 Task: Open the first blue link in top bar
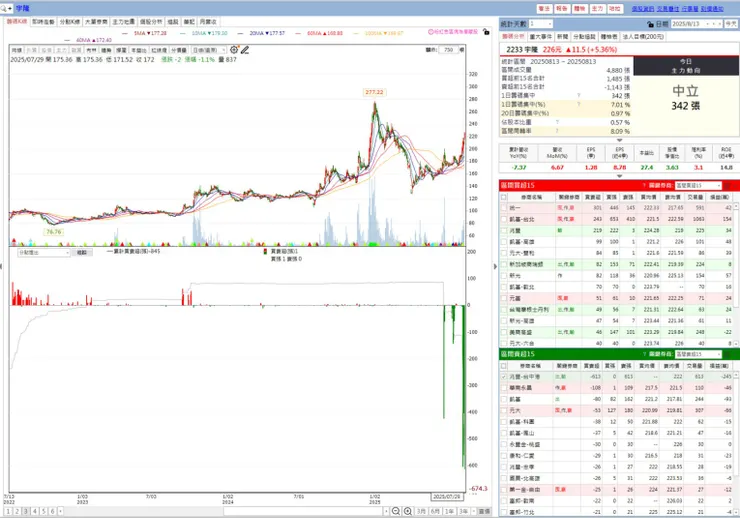pos(643,9)
